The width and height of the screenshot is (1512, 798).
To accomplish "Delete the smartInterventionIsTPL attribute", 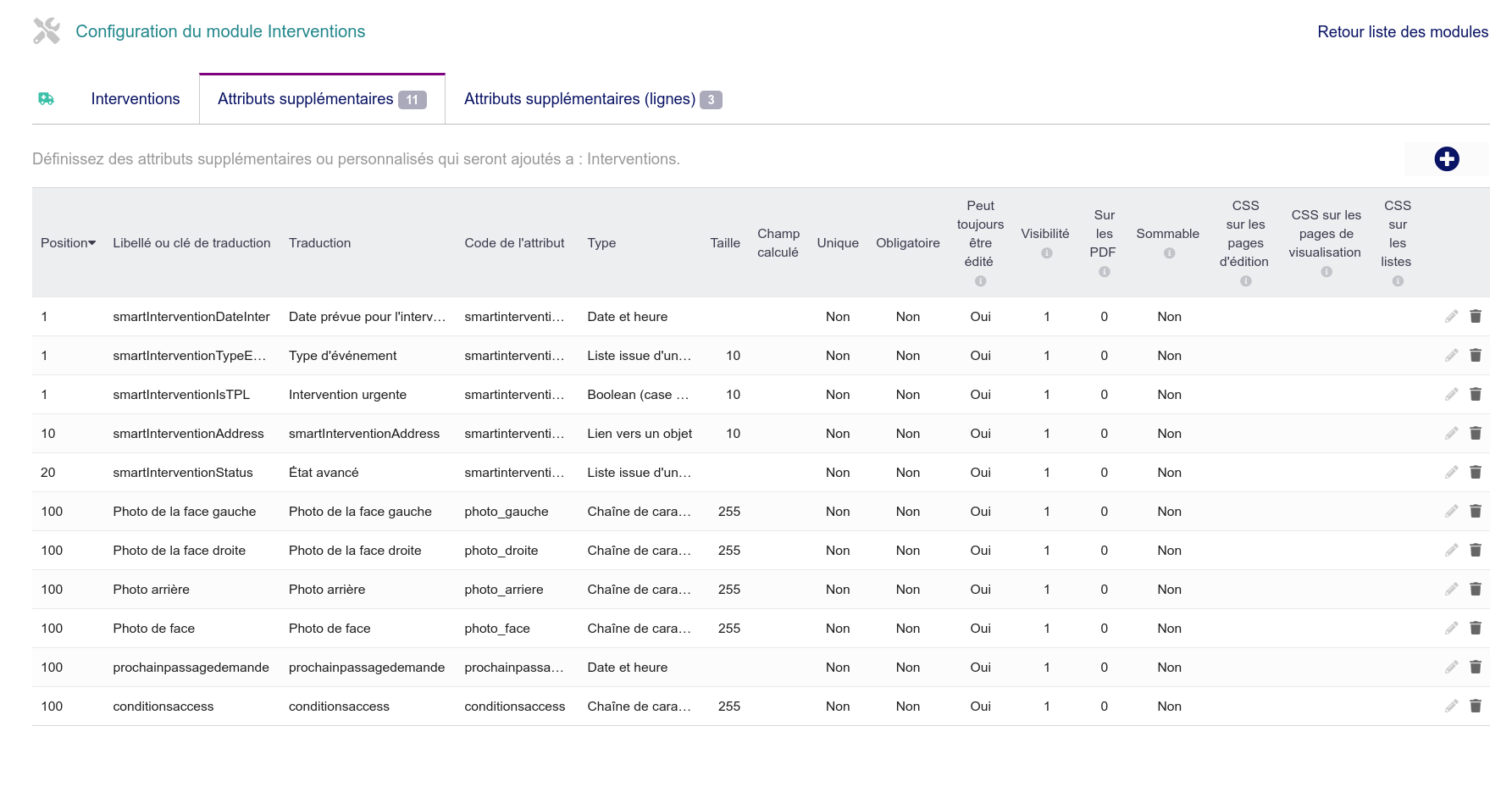I will [1475, 394].
